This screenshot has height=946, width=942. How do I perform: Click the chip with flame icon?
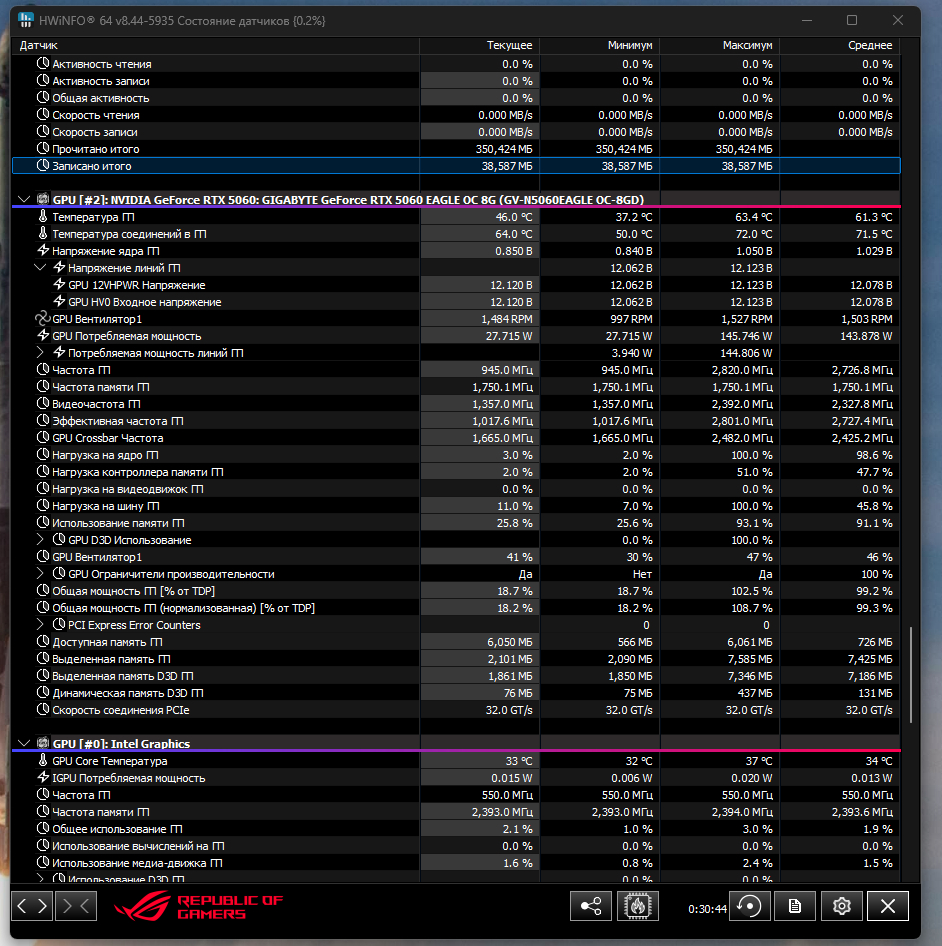pyautogui.click(x=638, y=906)
